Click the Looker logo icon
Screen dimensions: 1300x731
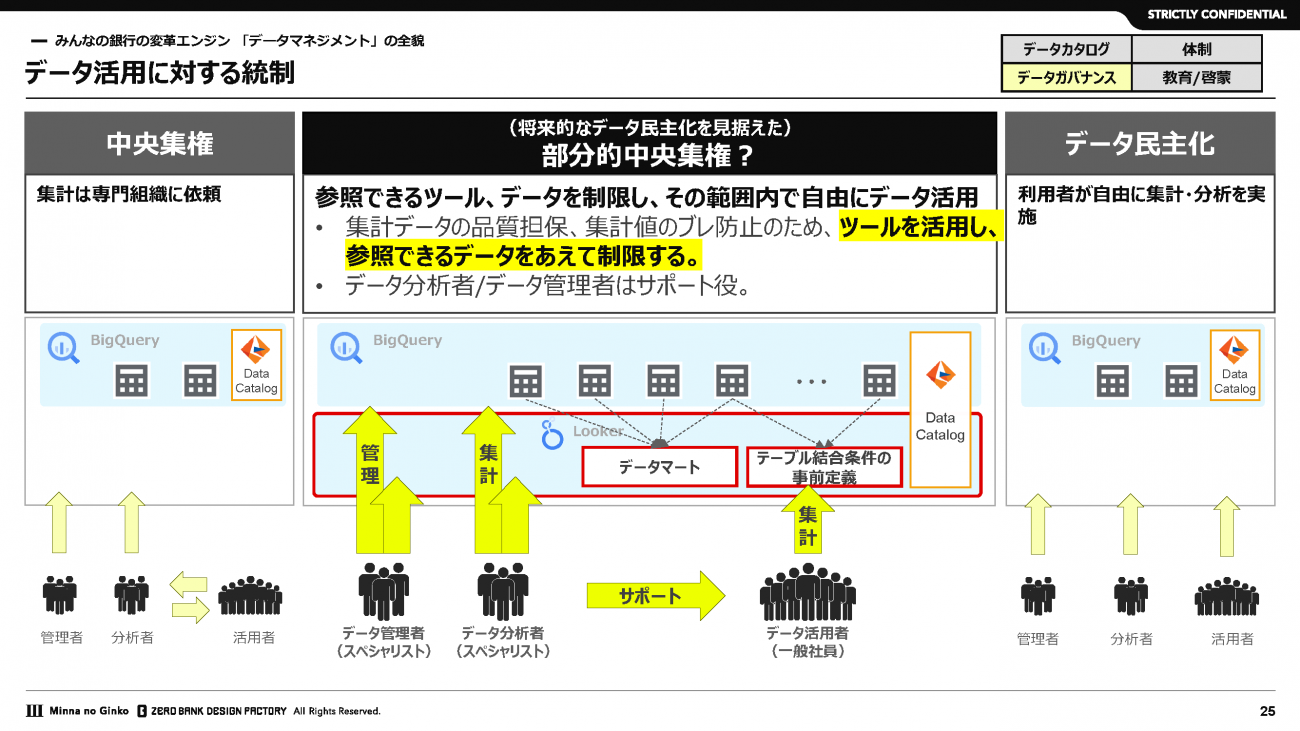point(551,434)
